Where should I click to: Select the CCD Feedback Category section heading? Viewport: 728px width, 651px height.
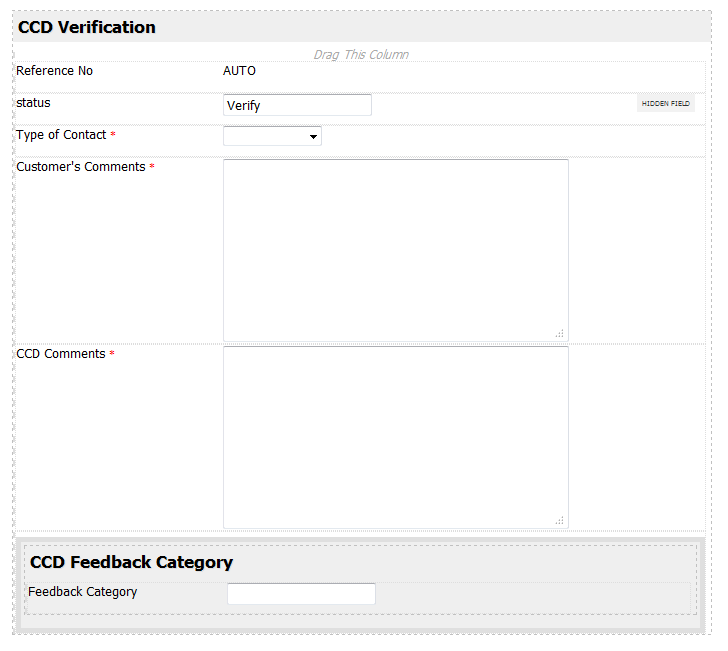(x=131, y=562)
